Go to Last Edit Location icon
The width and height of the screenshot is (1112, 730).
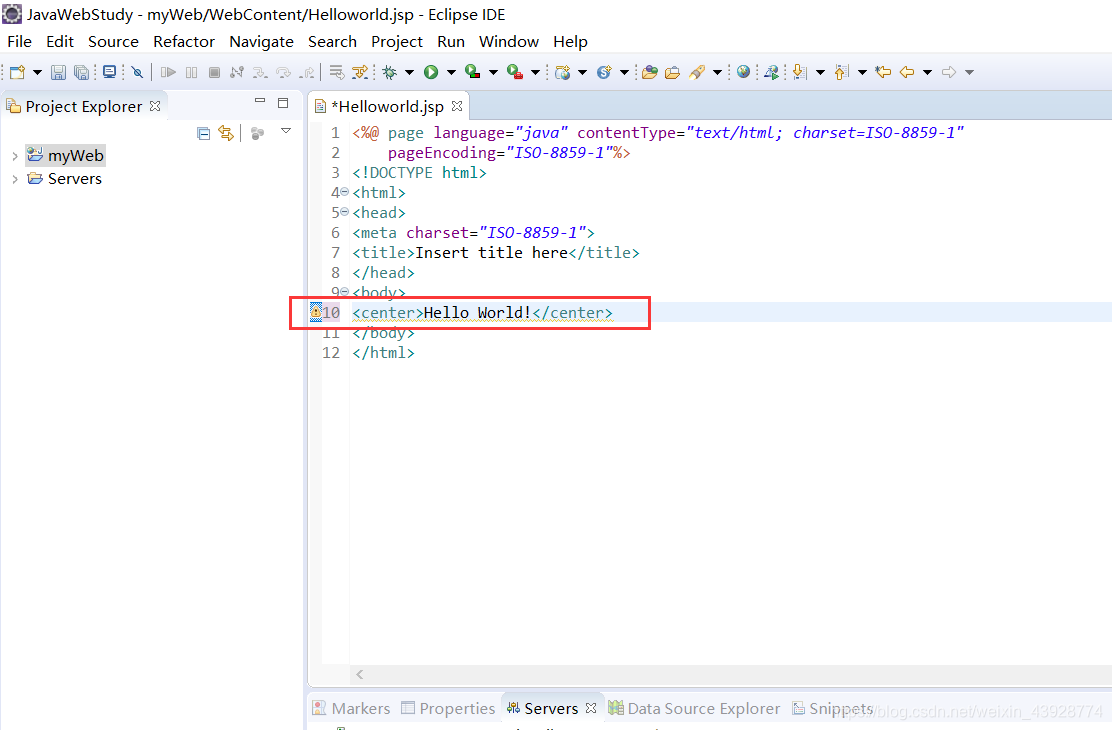coord(883,72)
